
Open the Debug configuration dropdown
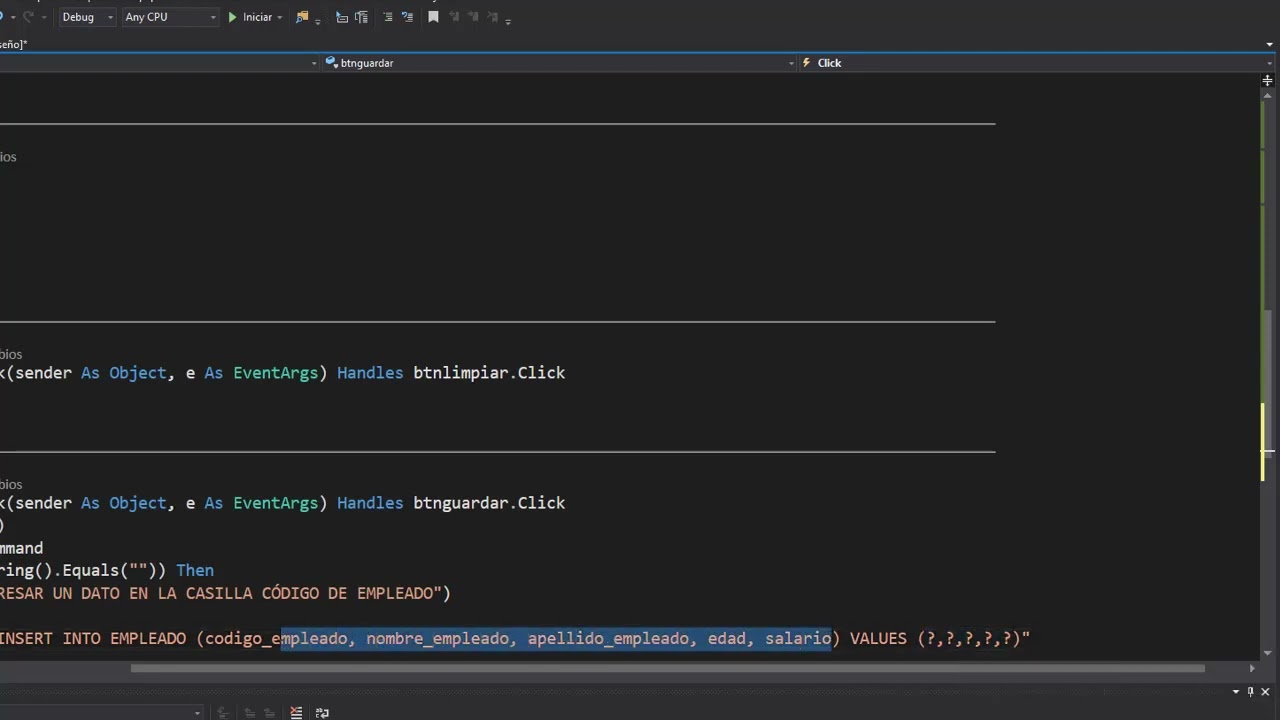click(x=87, y=17)
